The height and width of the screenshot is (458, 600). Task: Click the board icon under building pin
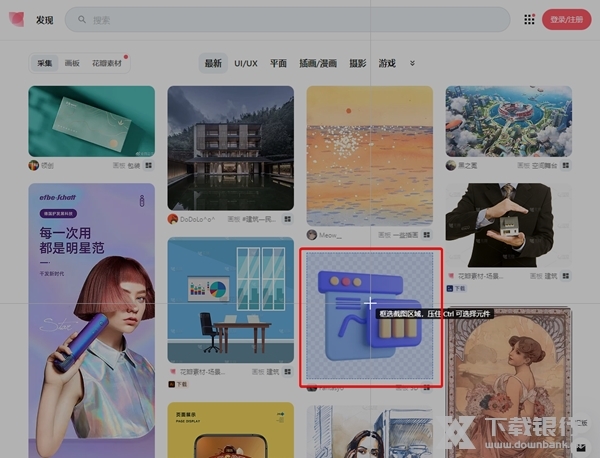pos(287,219)
